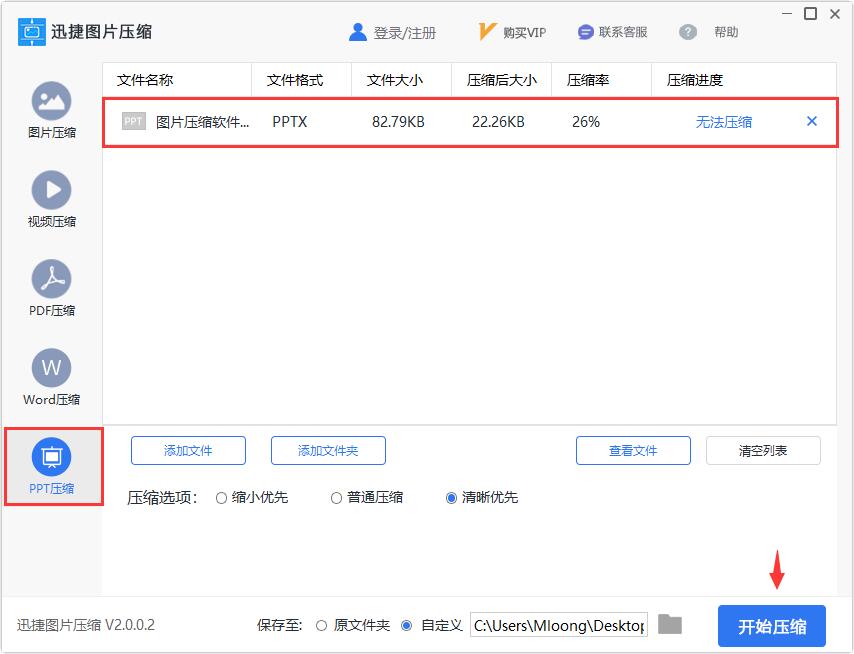Click the 压缩后大小 column header
Viewport: 854px width, 654px height.
point(502,80)
